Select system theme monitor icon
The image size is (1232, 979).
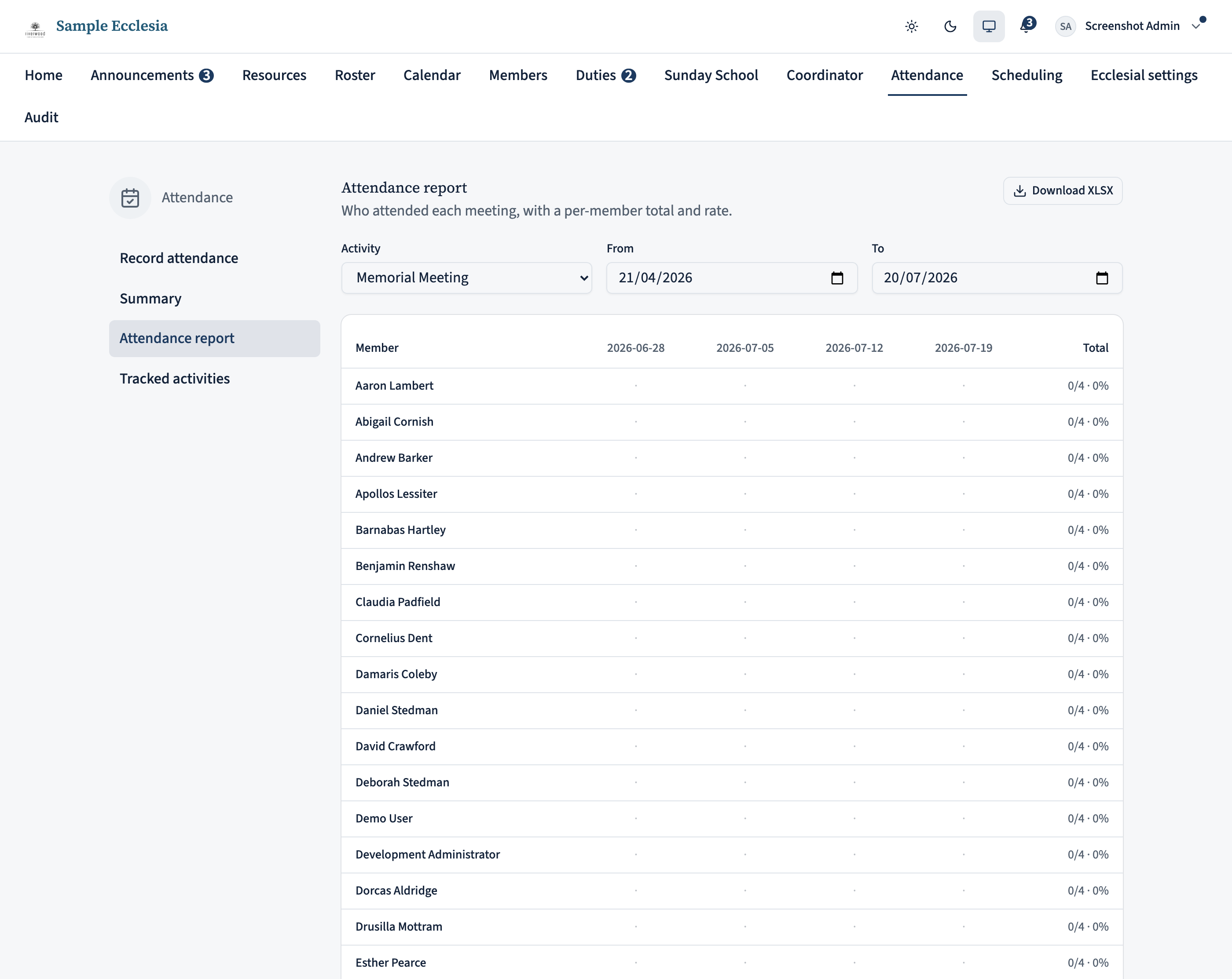point(989,26)
